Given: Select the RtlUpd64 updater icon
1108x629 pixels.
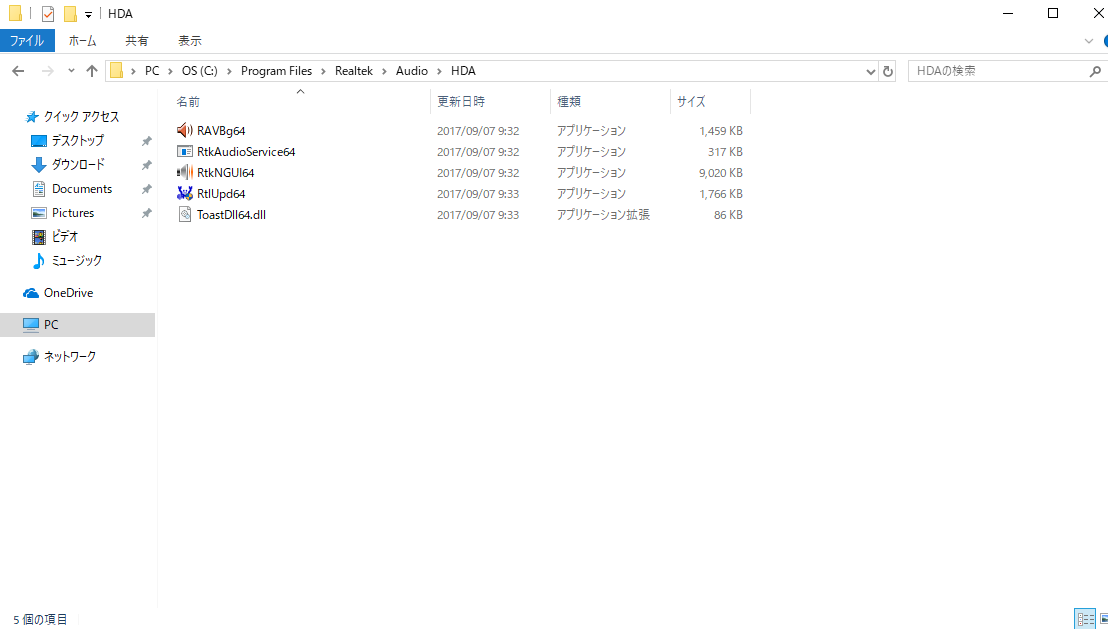Looking at the screenshot, I should 184,194.
